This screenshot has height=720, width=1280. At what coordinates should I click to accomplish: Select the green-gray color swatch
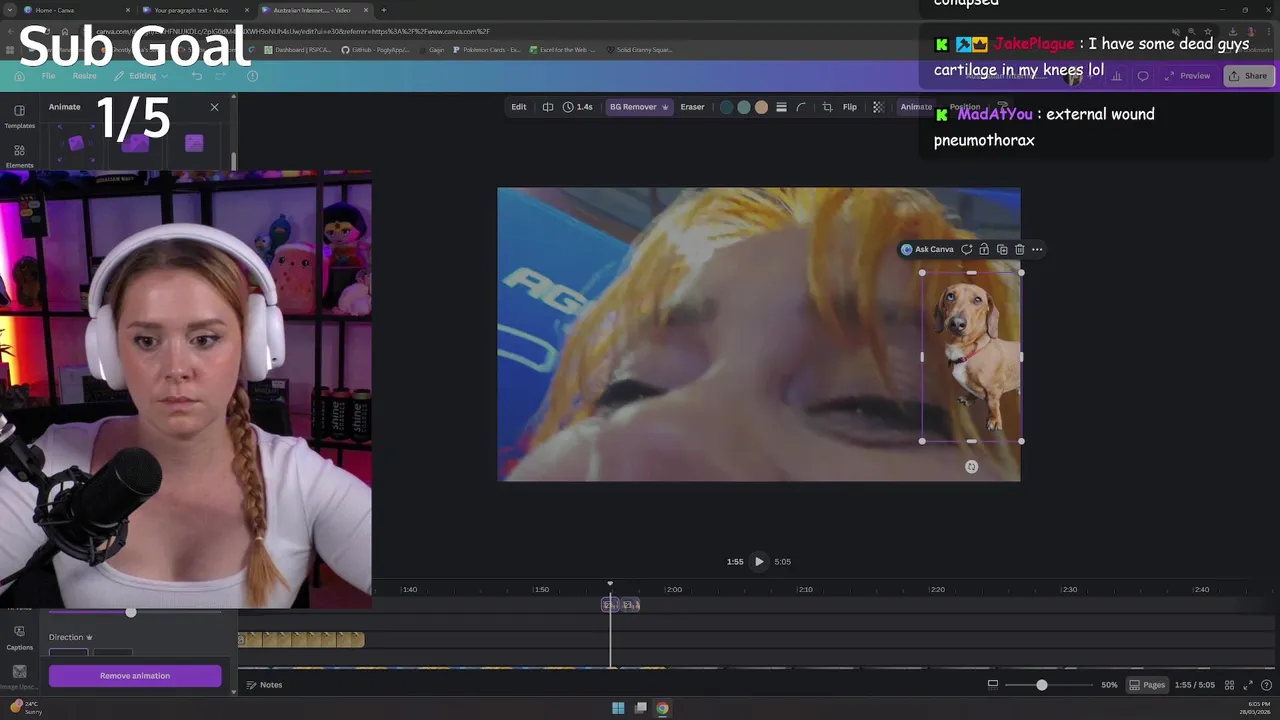click(743, 107)
